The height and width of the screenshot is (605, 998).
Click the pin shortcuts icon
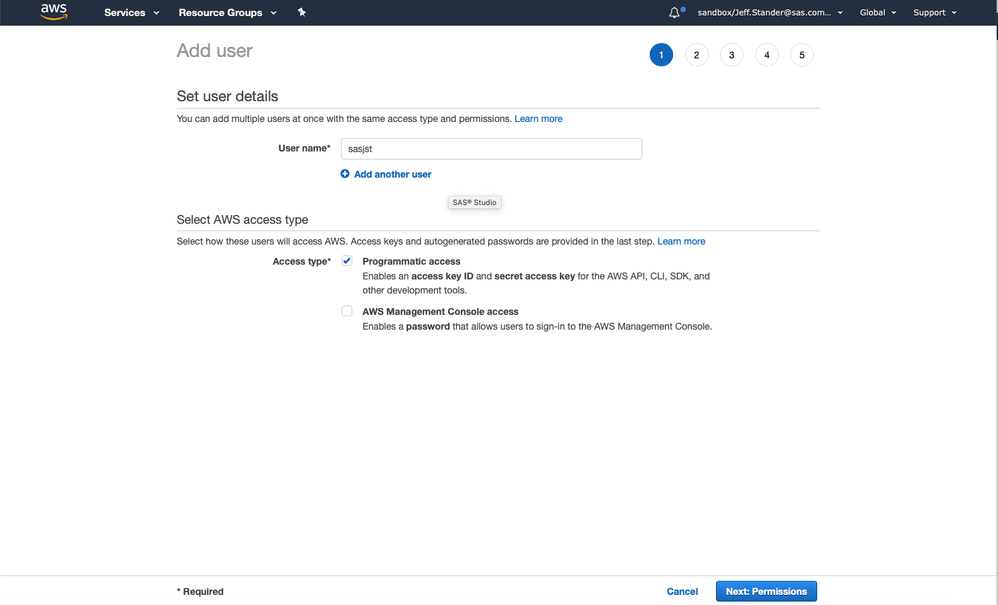point(301,13)
